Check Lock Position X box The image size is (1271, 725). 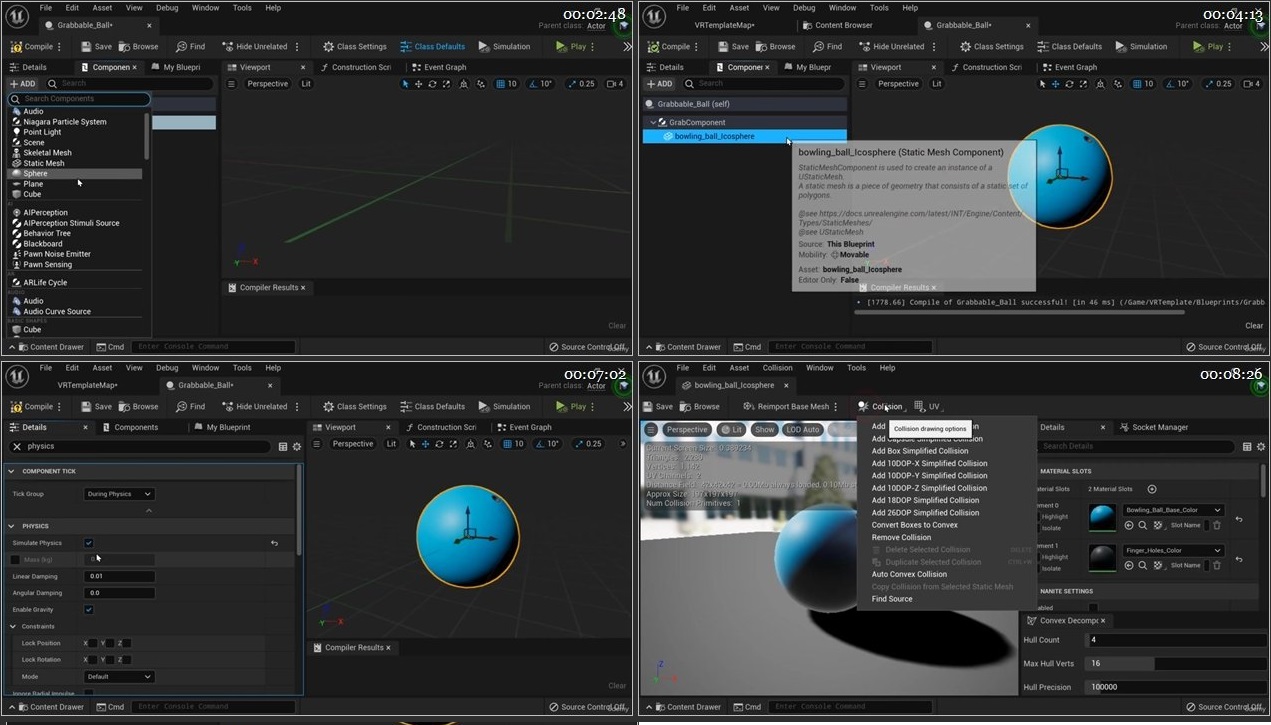94,643
